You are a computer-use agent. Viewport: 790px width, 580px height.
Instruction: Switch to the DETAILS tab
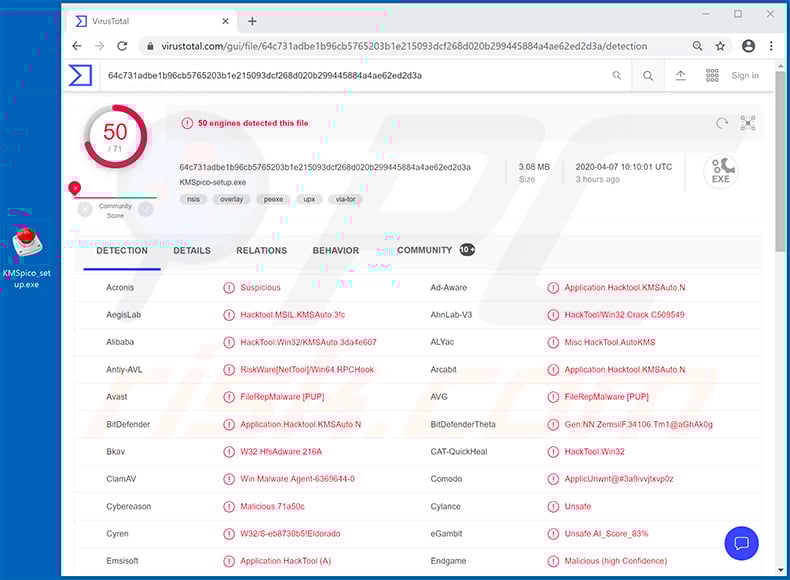pos(192,250)
